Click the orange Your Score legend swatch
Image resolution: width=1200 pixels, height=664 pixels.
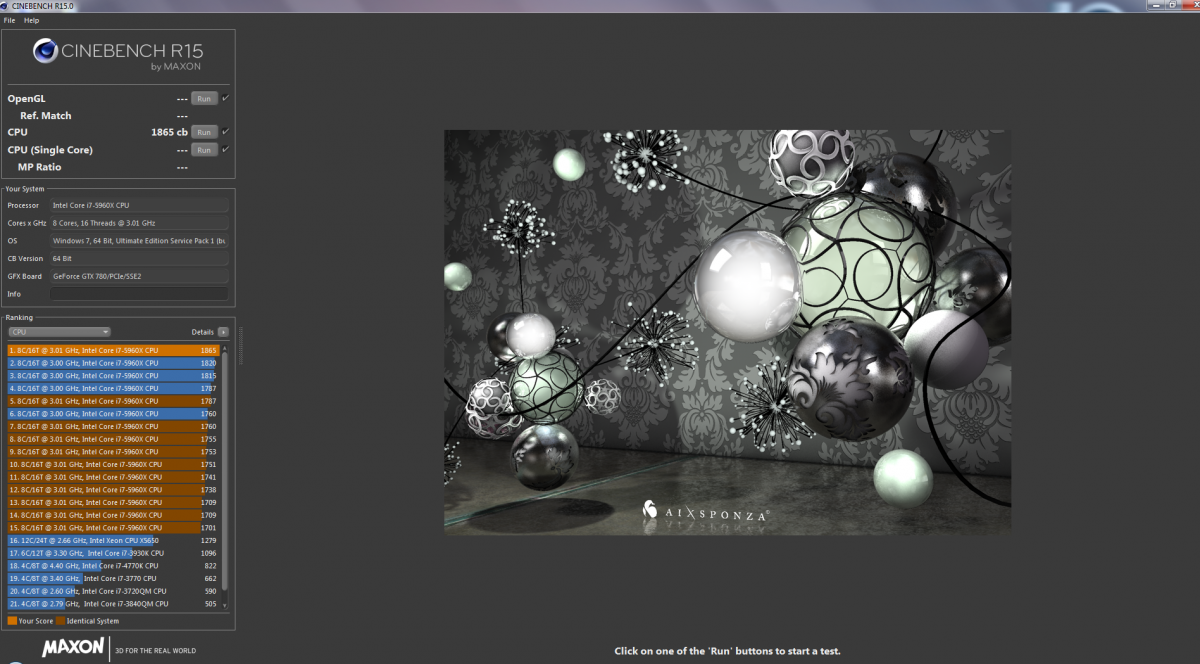point(12,621)
